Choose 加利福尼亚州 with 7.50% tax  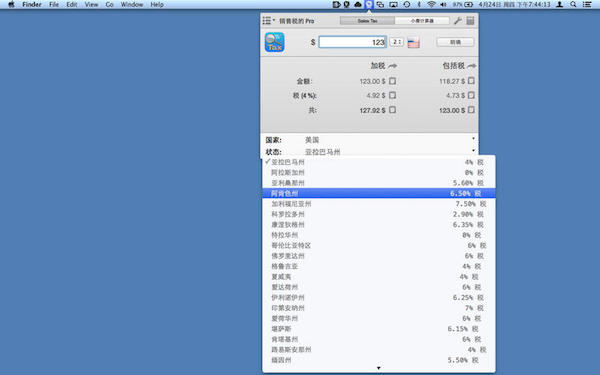point(379,204)
